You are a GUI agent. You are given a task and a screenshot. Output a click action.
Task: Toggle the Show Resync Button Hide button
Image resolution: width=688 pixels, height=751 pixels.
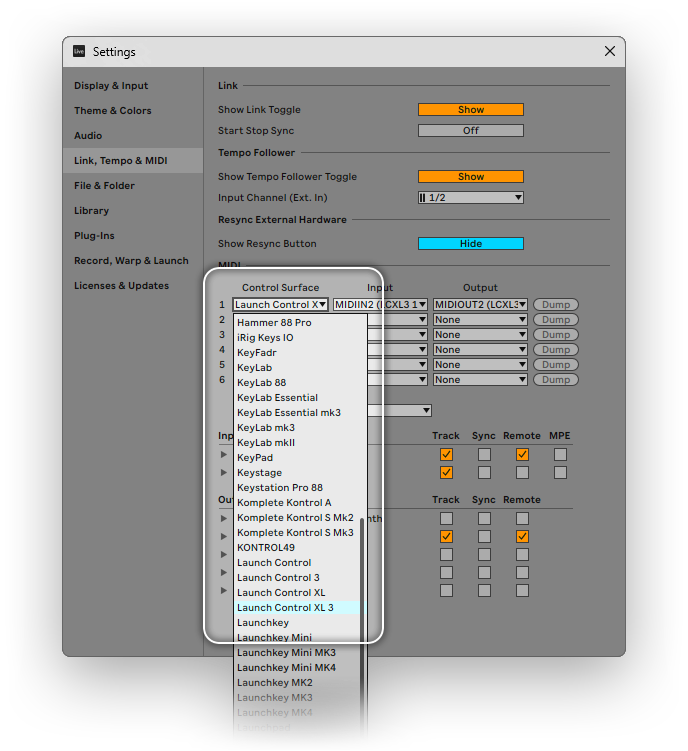pyautogui.click(x=470, y=244)
